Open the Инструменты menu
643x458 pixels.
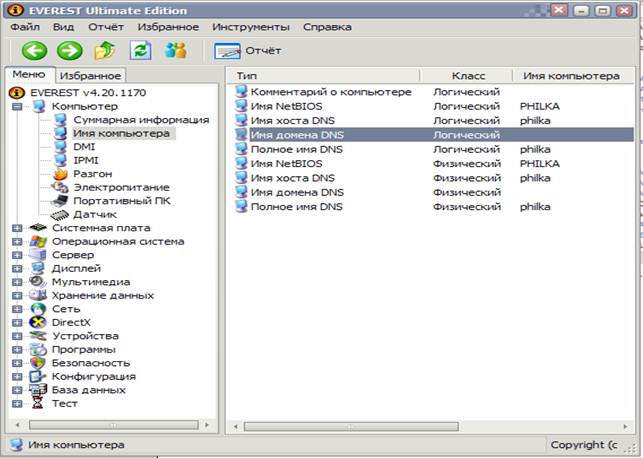coord(251,27)
